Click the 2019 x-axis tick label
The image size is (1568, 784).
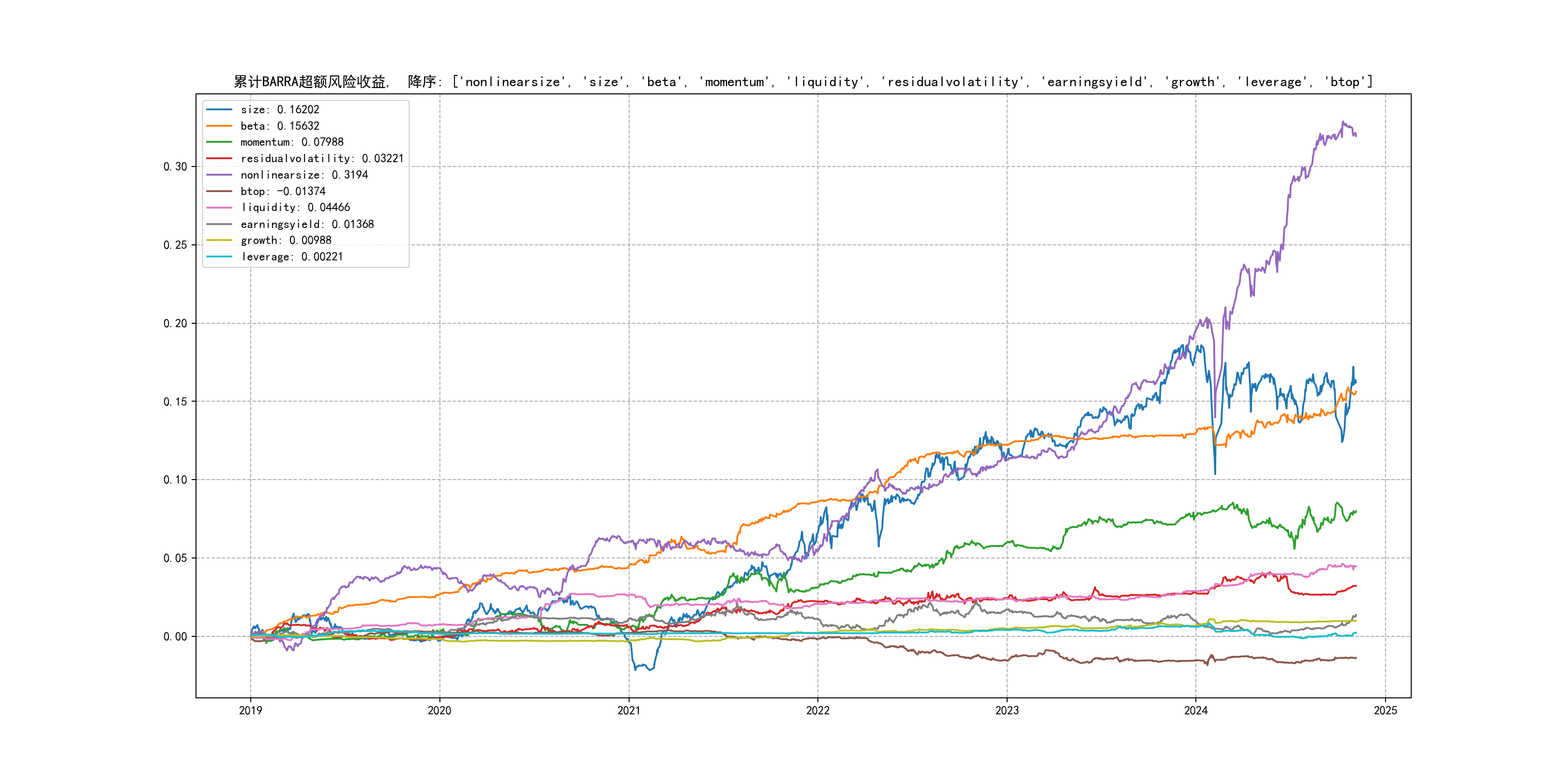250,710
